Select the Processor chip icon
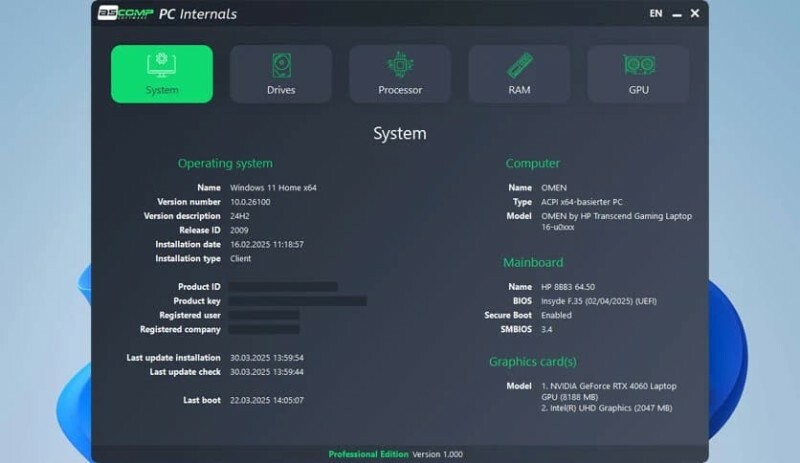The width and height of the screenshot is (800, 463). click(x=400, y=65)
